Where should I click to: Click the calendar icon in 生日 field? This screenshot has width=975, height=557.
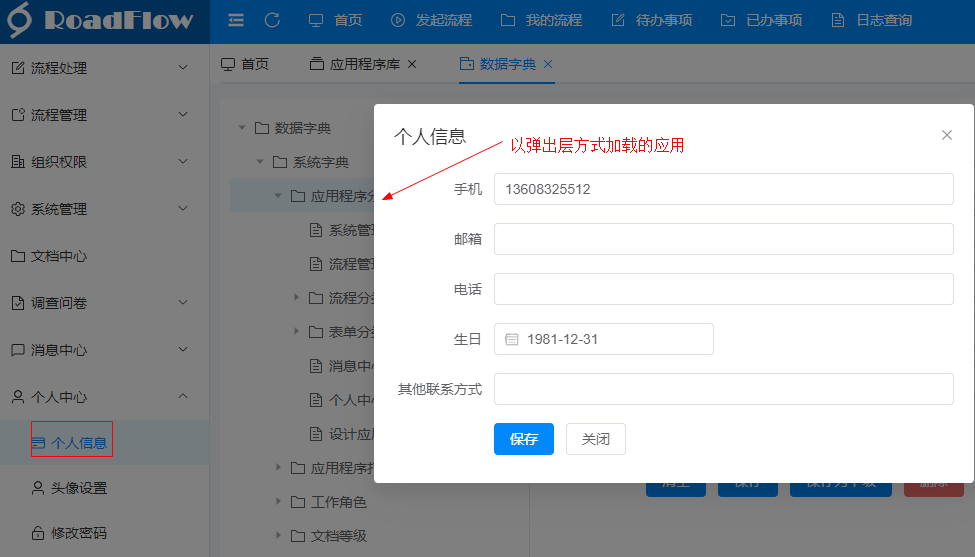pos(512,339)
